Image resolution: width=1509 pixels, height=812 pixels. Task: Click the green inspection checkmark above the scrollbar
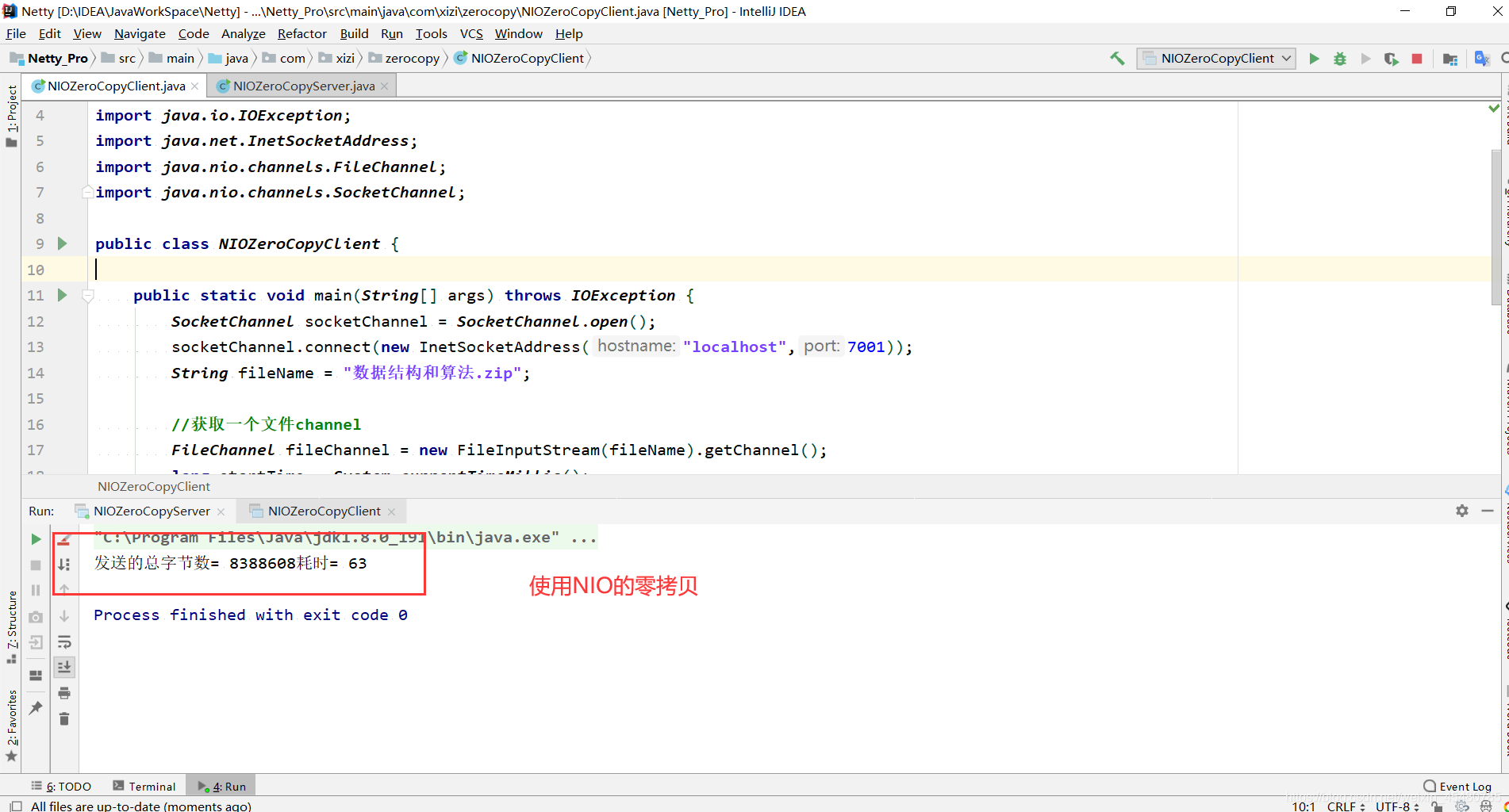click(x=1494, y=108)
